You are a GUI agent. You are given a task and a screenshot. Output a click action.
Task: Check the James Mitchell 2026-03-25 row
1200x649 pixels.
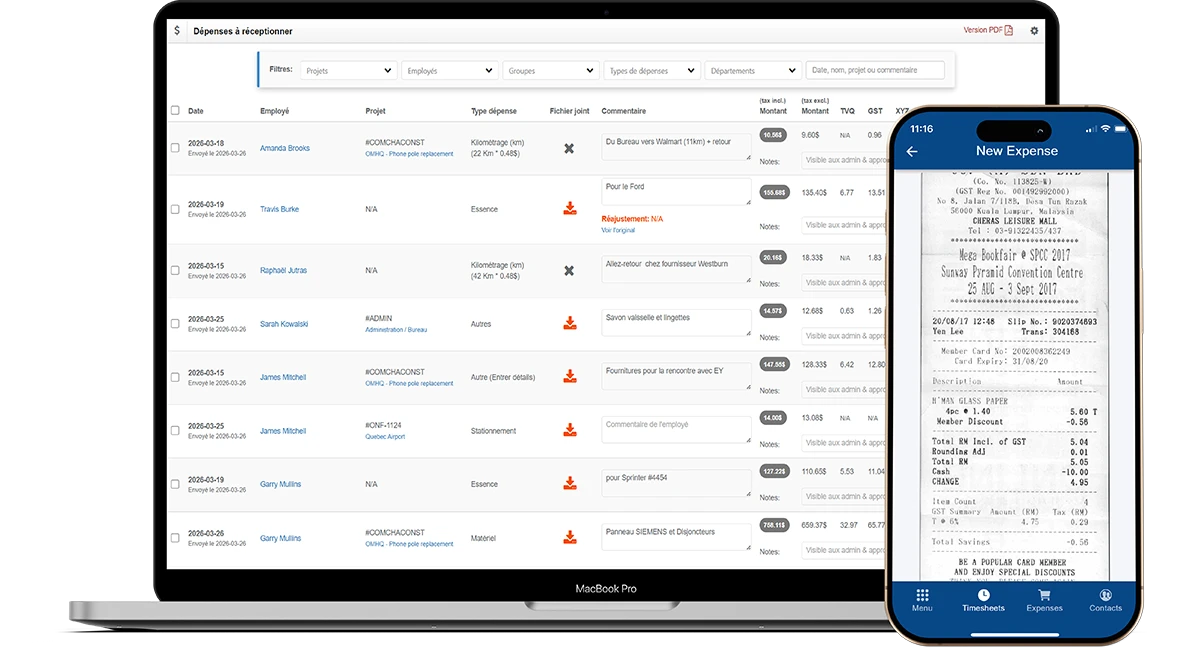175,431
